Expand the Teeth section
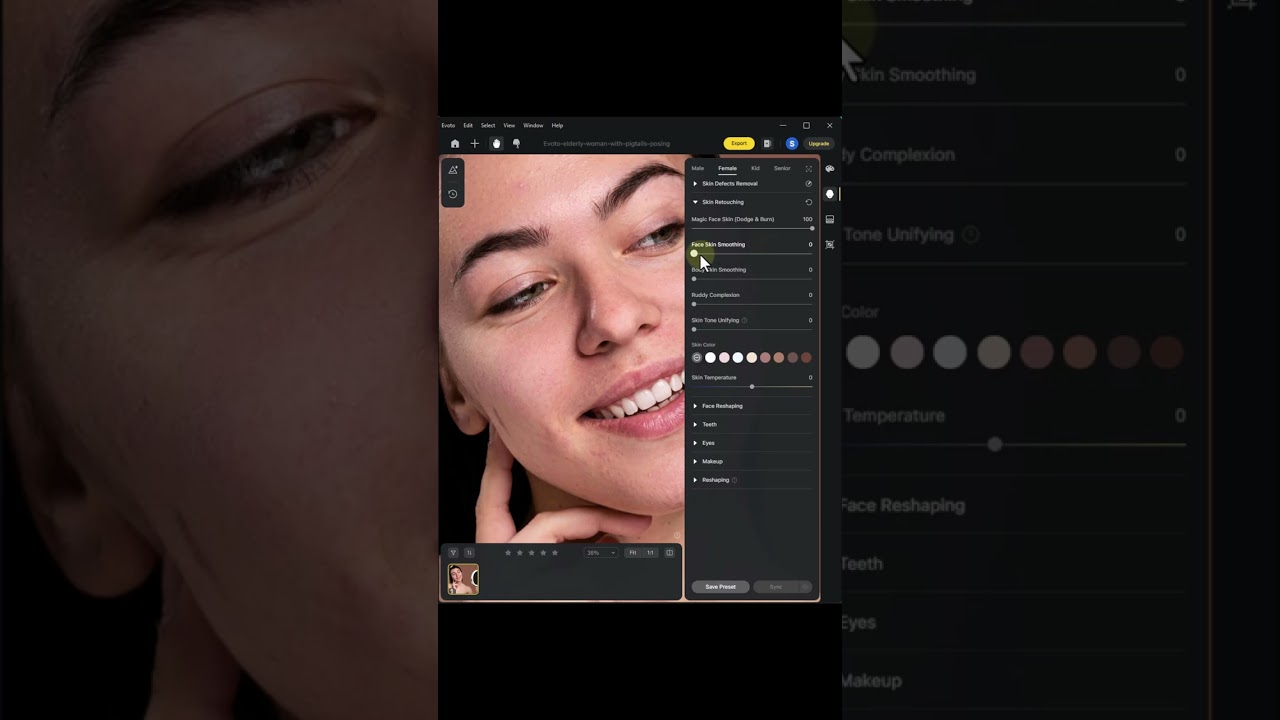The image size is (1280, 720). click(x=695, y=425)
